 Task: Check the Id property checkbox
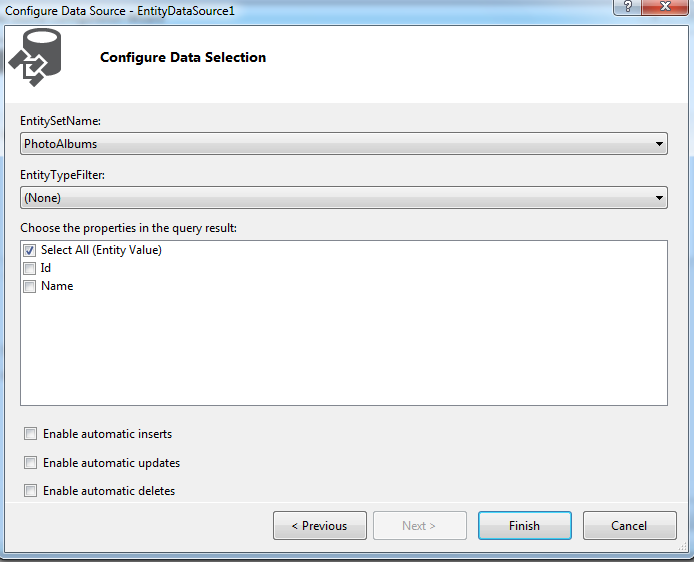30,268
